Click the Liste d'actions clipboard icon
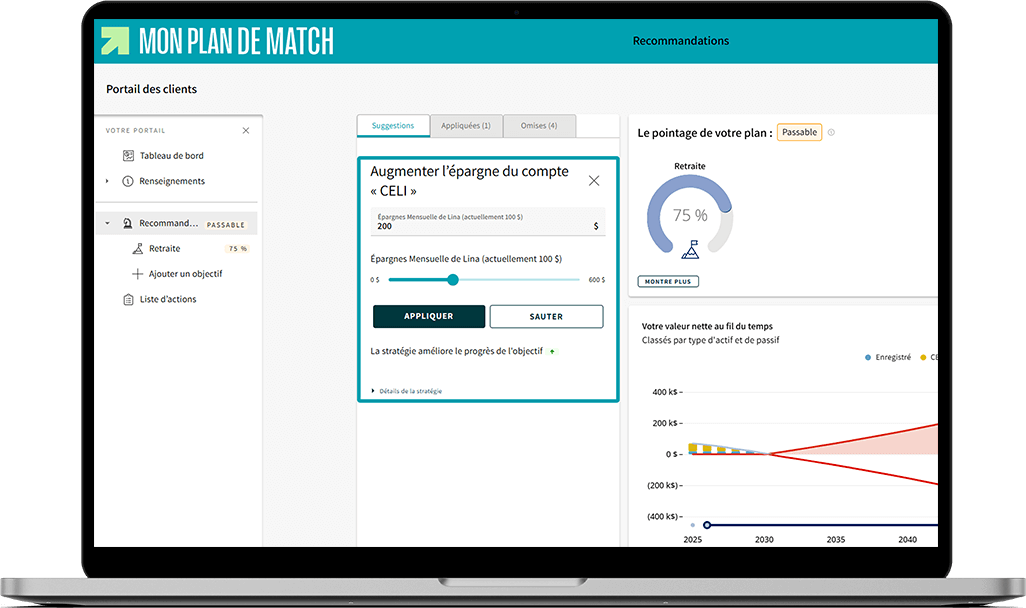1026x608 pixels. [x=128, y=300]
